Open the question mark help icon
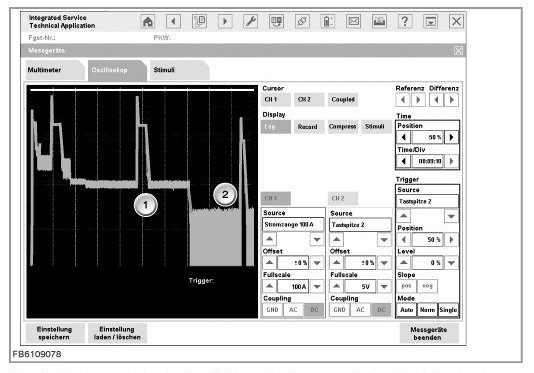534x373 pixels. 405,22
